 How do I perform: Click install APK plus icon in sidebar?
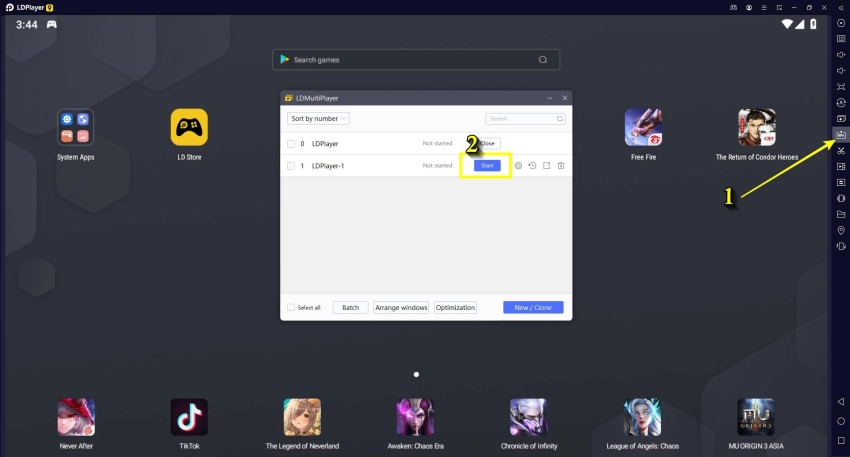pos(841,118)
